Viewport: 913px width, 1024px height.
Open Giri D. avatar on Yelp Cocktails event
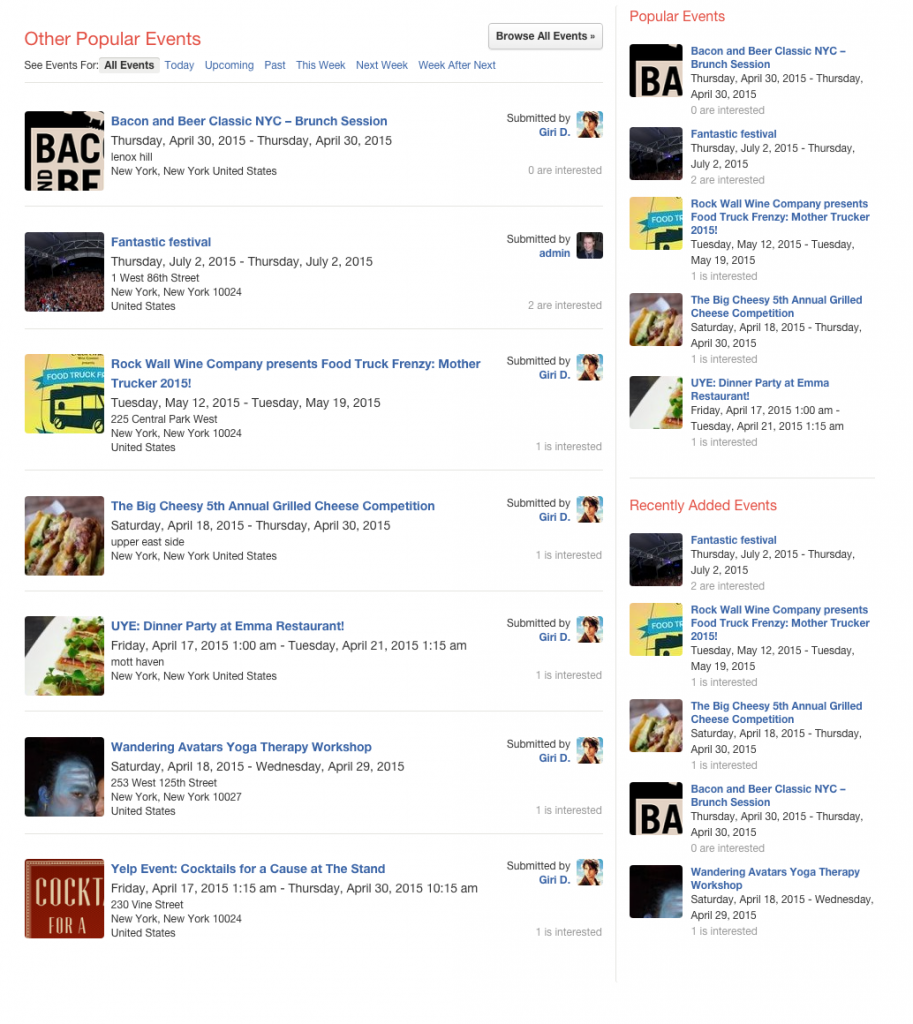click(x=589, y=872)
